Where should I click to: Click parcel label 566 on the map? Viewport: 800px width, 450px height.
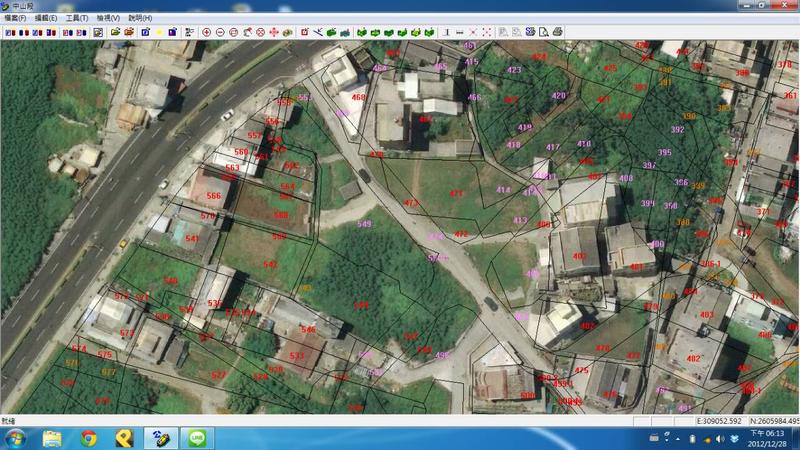click(x=214, y=196)
